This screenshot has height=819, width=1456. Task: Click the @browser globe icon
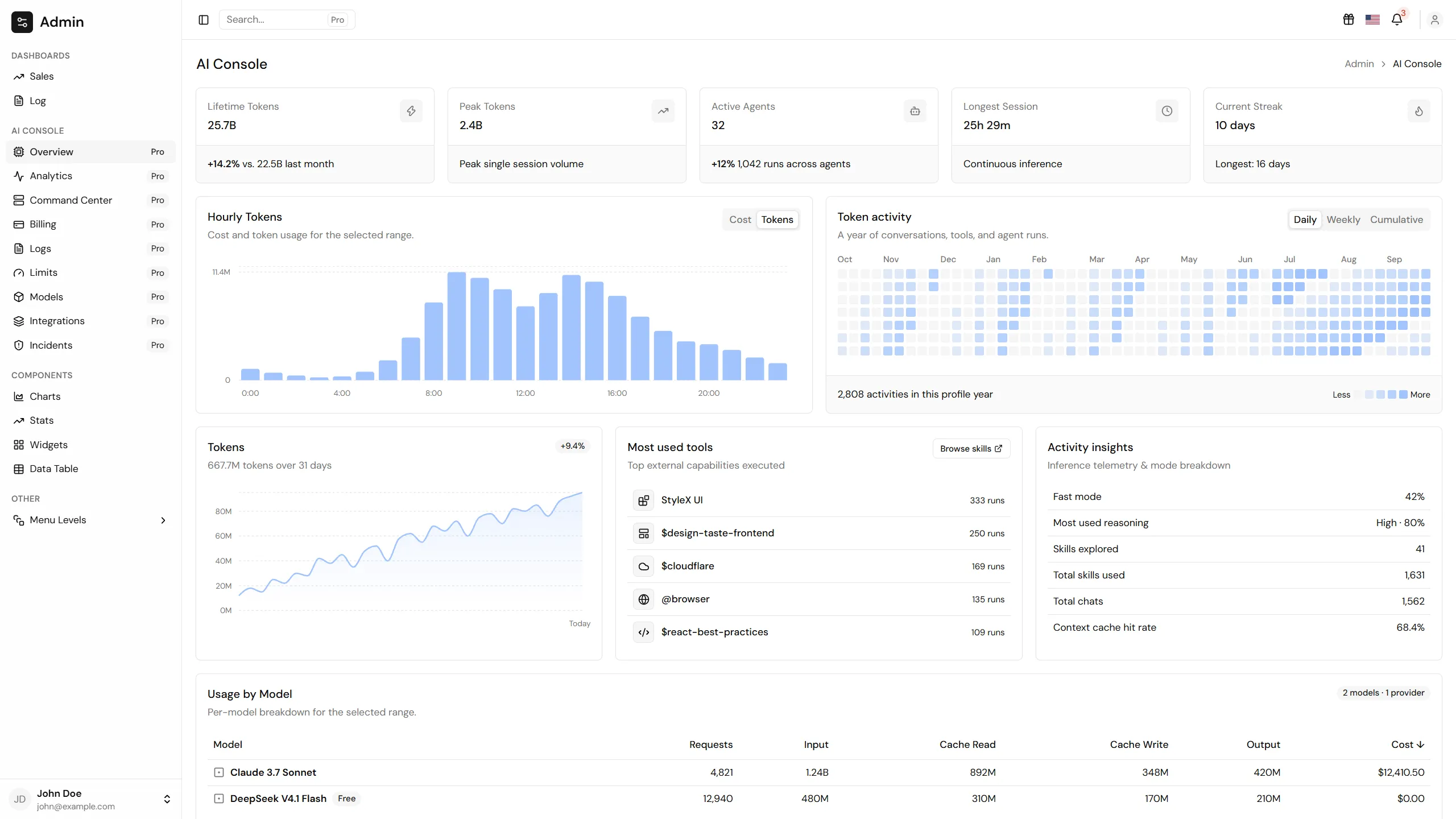click(x=644, y=599)
